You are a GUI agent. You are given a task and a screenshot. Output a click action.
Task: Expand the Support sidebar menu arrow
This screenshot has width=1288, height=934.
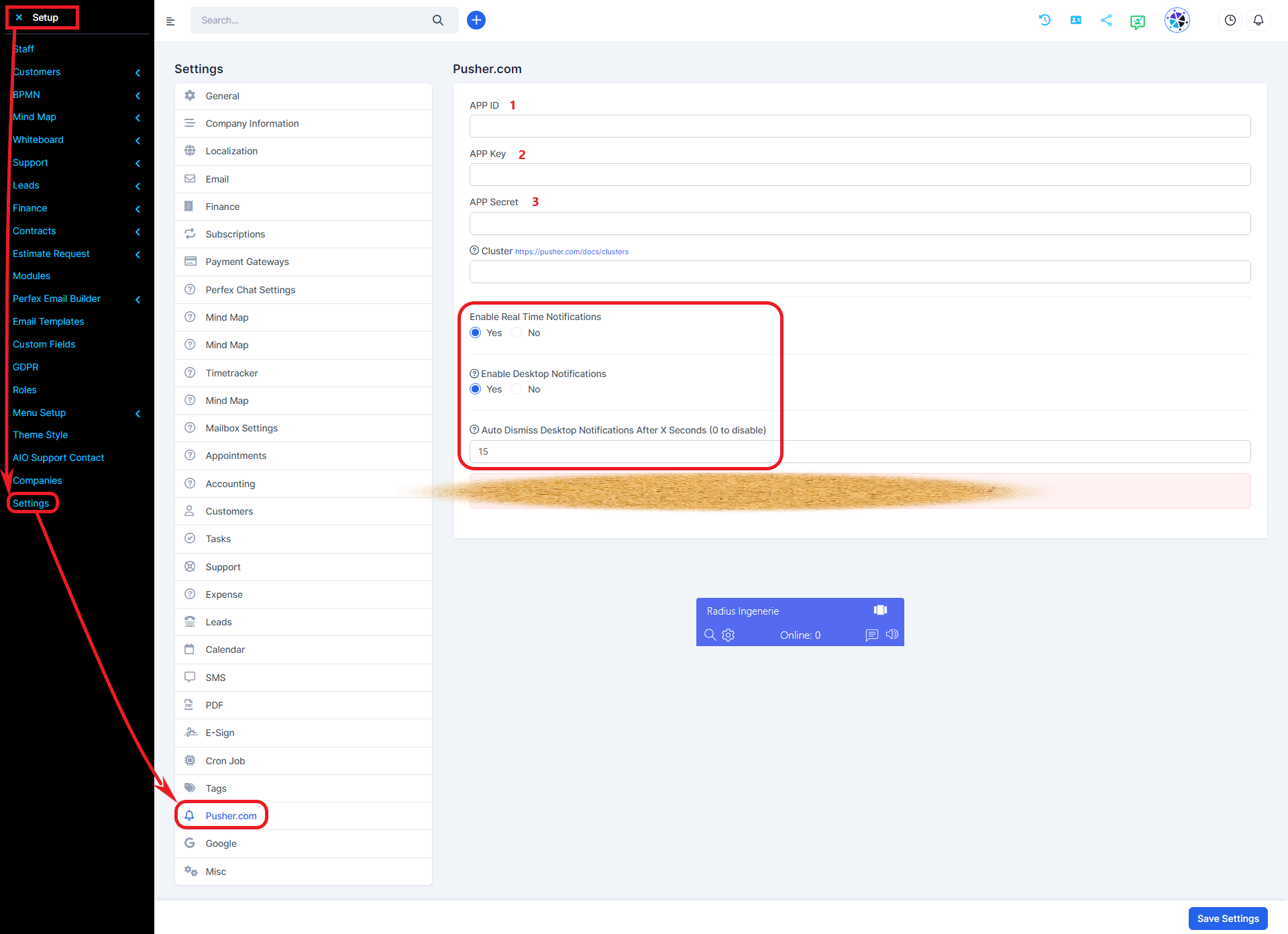point(138,163)
